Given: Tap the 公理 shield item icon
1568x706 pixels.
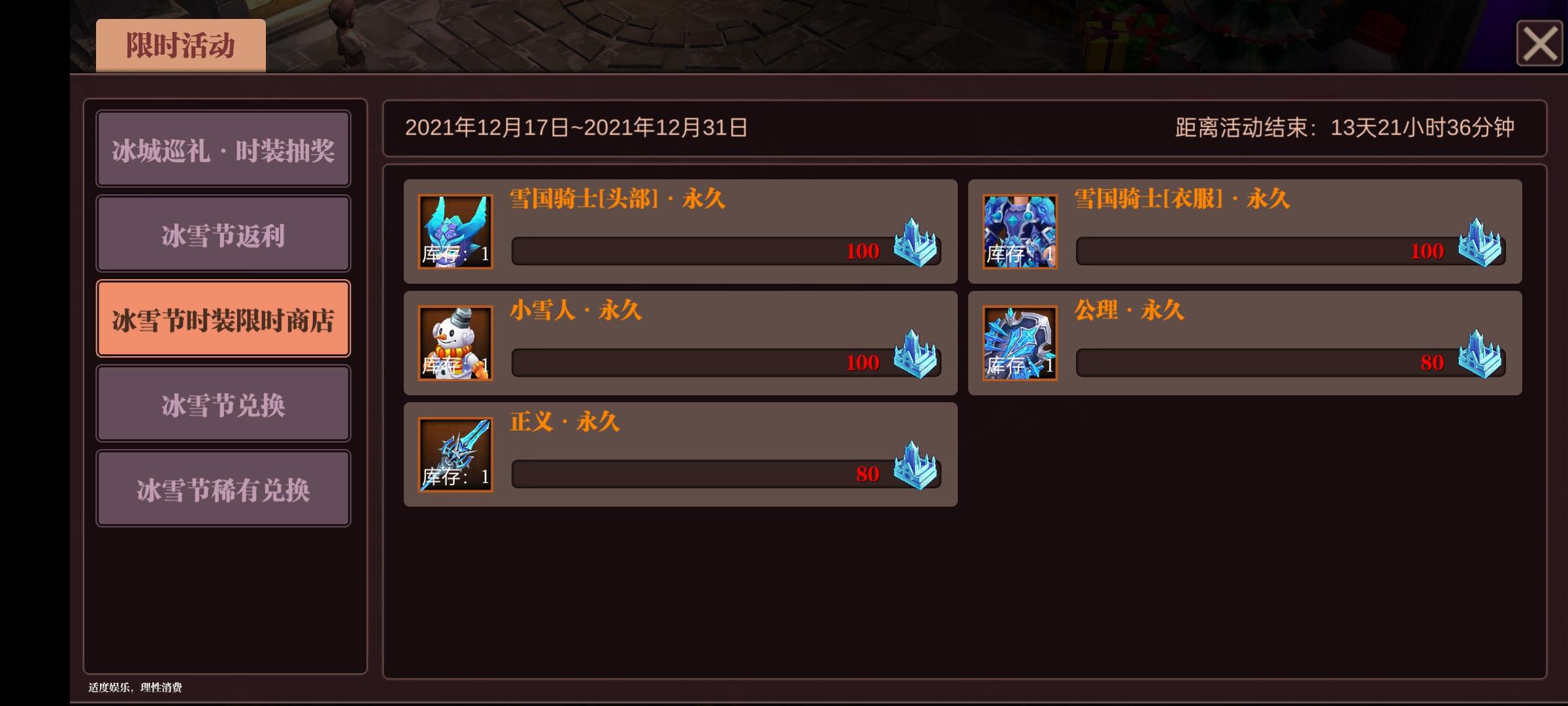Looking at the screenshot, I should click(1020, 343).
